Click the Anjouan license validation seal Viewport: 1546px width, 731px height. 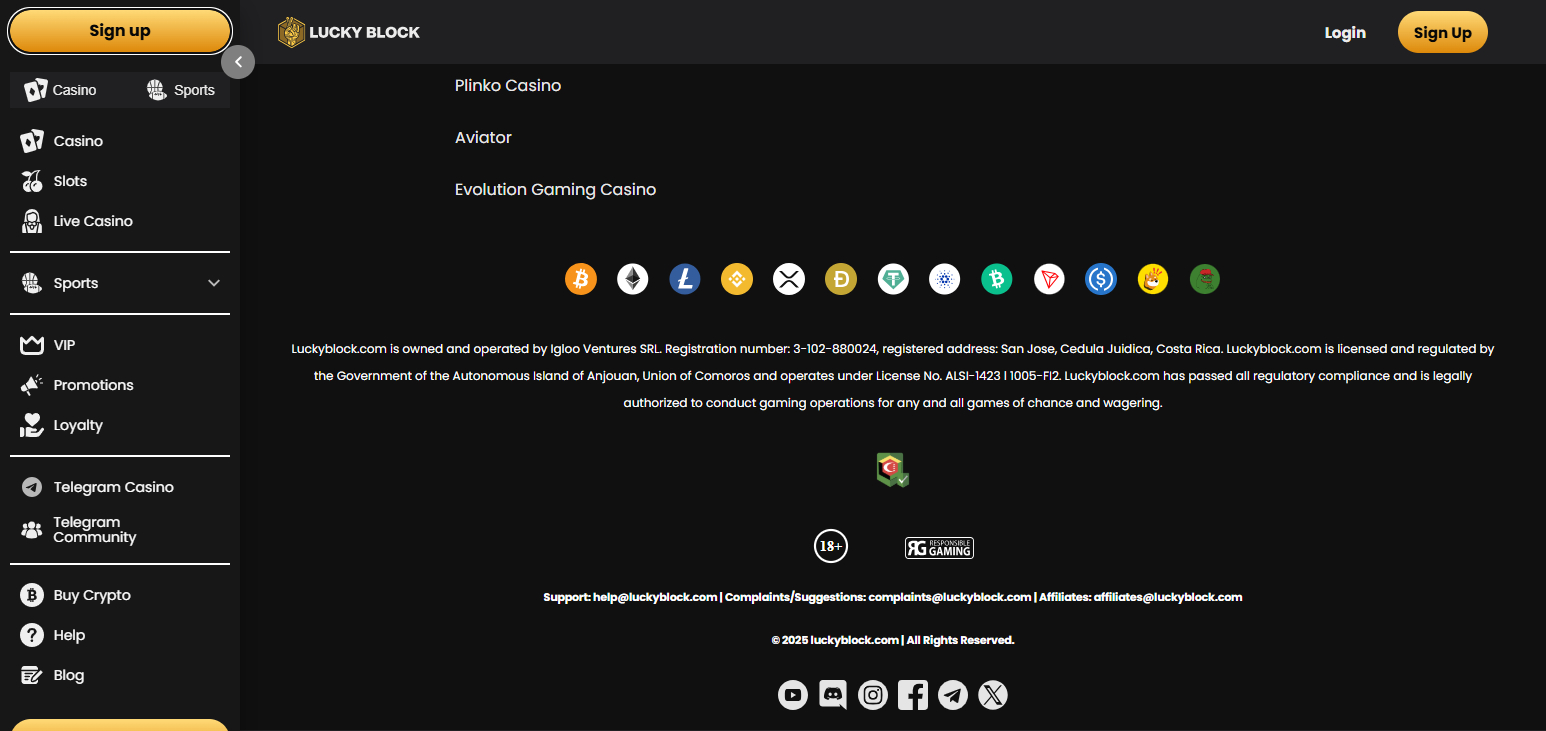[x=892, y=470]
